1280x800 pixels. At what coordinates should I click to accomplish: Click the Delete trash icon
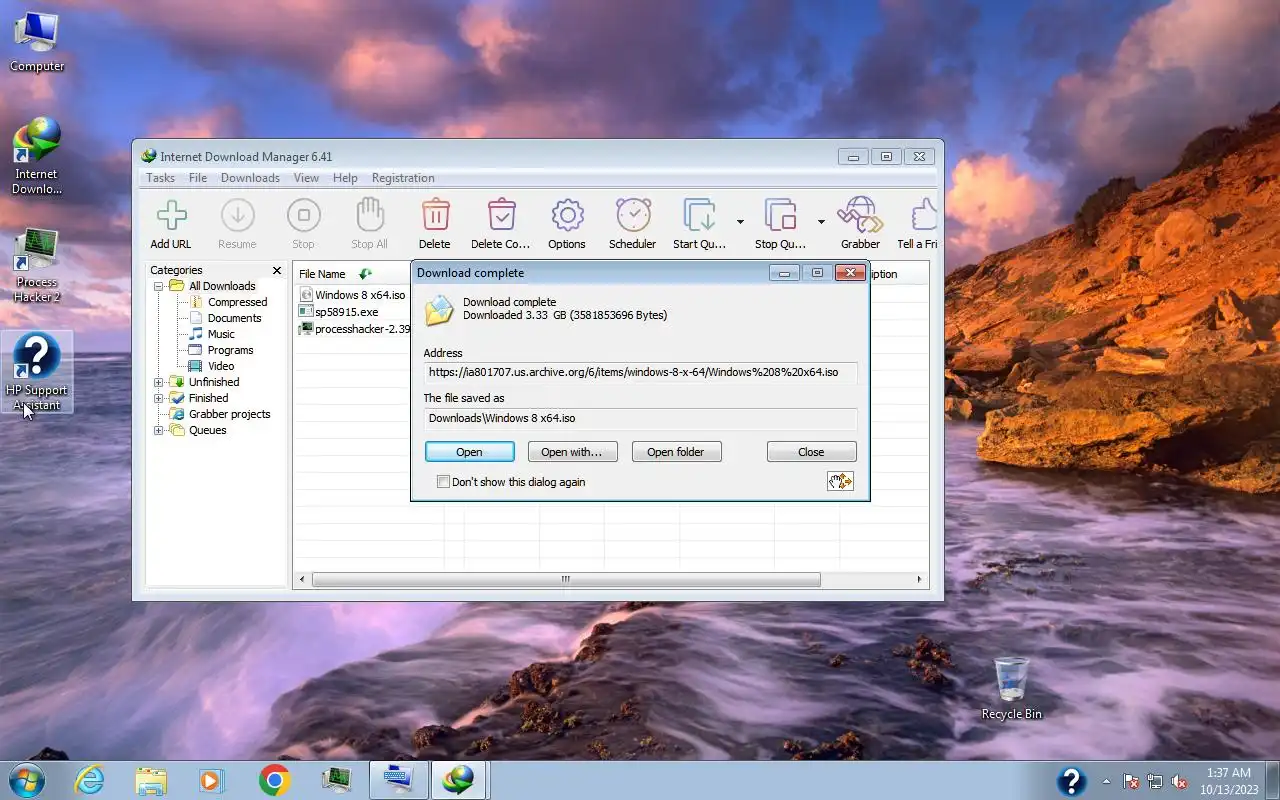pyautogui.click(x=435, y=223)
